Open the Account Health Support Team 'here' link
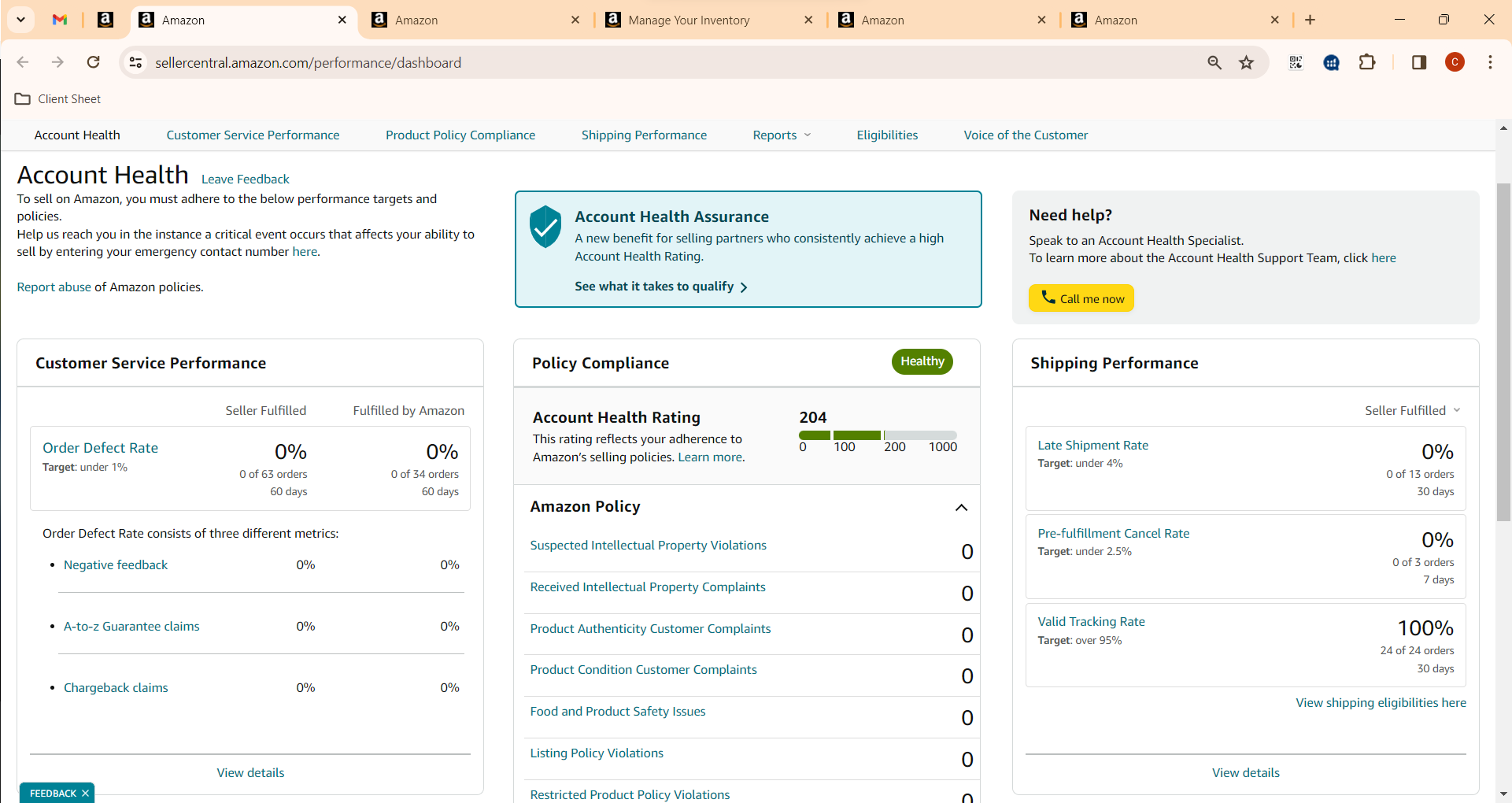 [1384, 258]
